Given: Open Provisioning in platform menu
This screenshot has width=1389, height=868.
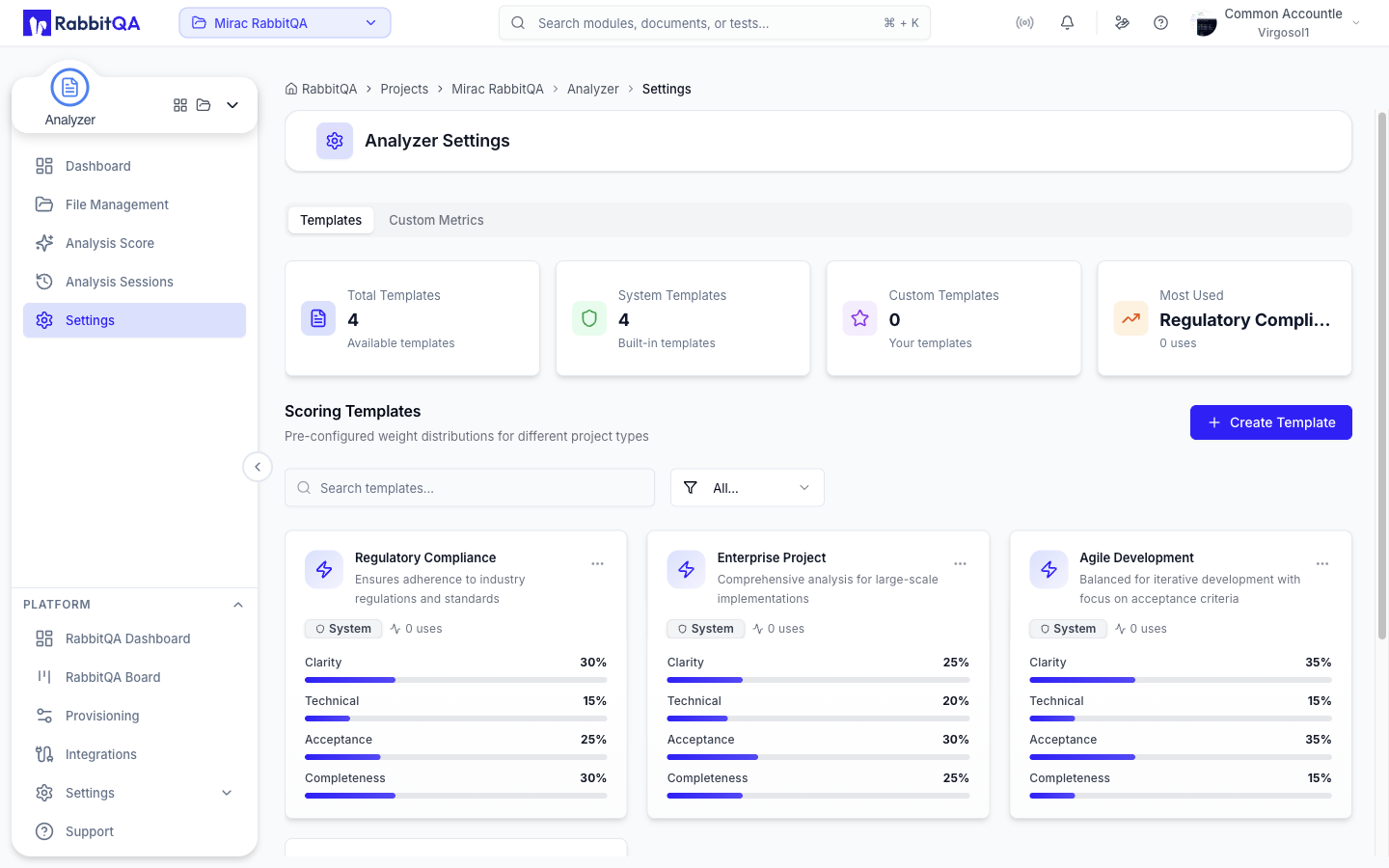Looking at the screenshot, I should click(x=134, y=716).
